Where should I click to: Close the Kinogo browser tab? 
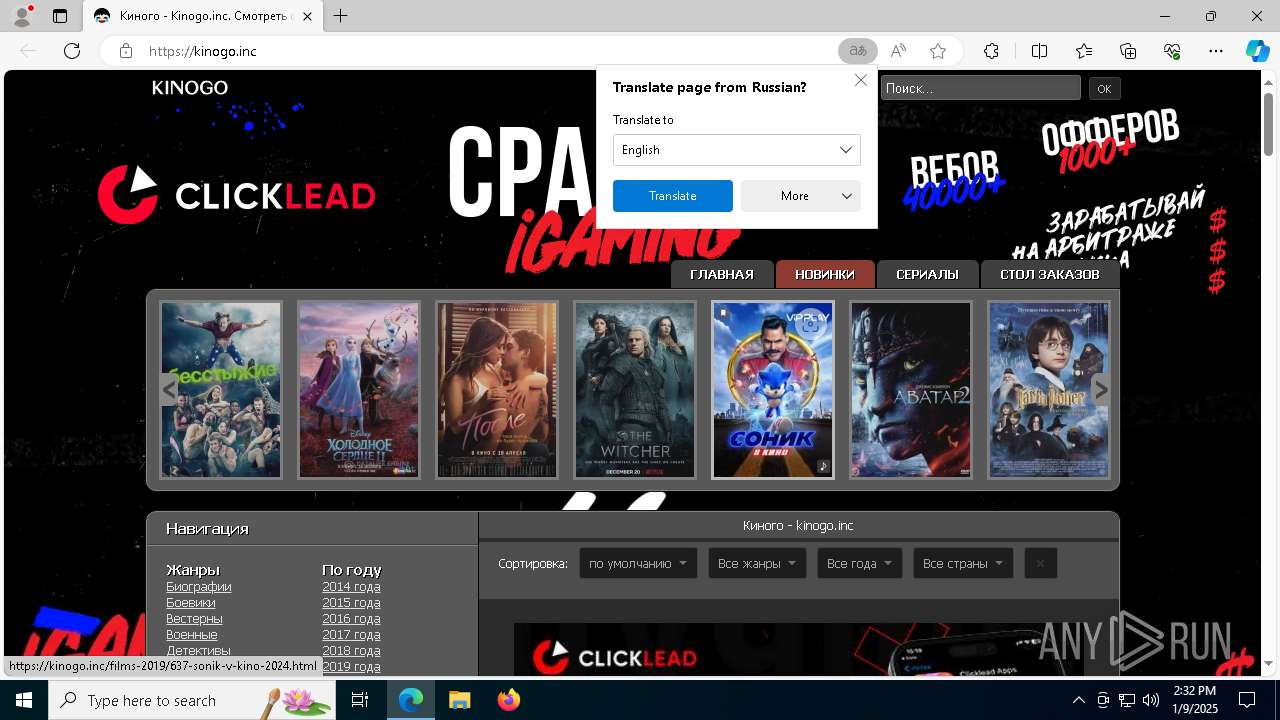pos(308,16)
